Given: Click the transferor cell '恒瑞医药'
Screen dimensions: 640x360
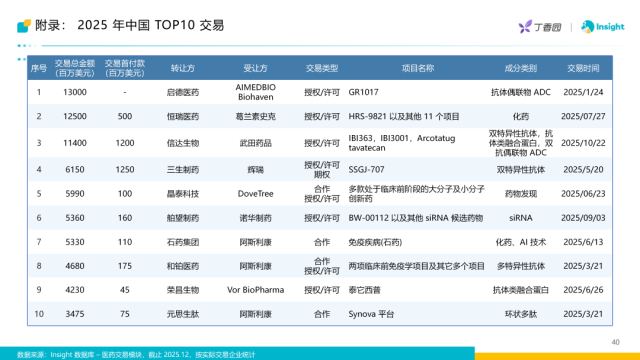Looking at the screenshot, I should point(182,116).
